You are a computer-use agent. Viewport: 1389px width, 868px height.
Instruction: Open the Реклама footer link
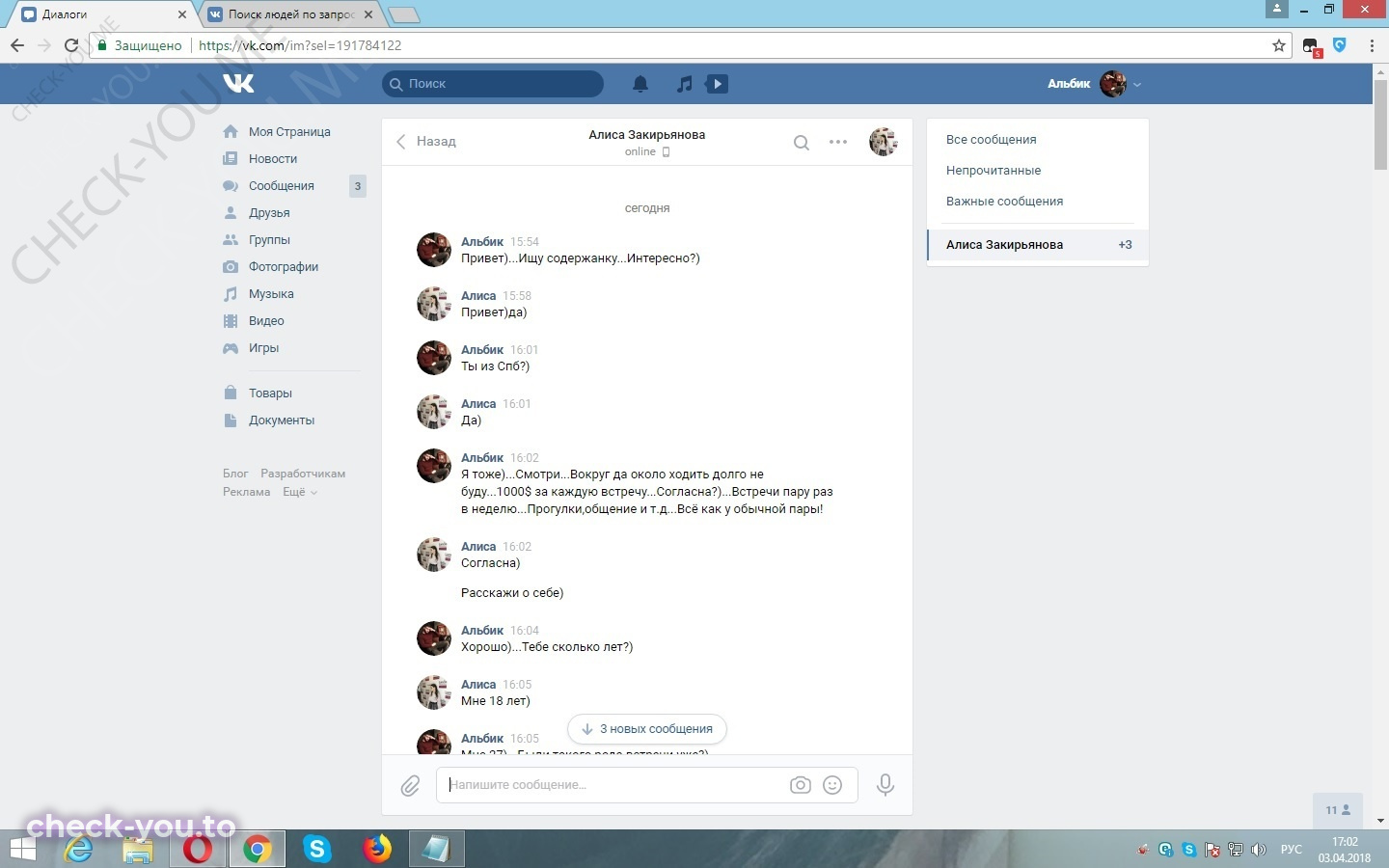247,492
